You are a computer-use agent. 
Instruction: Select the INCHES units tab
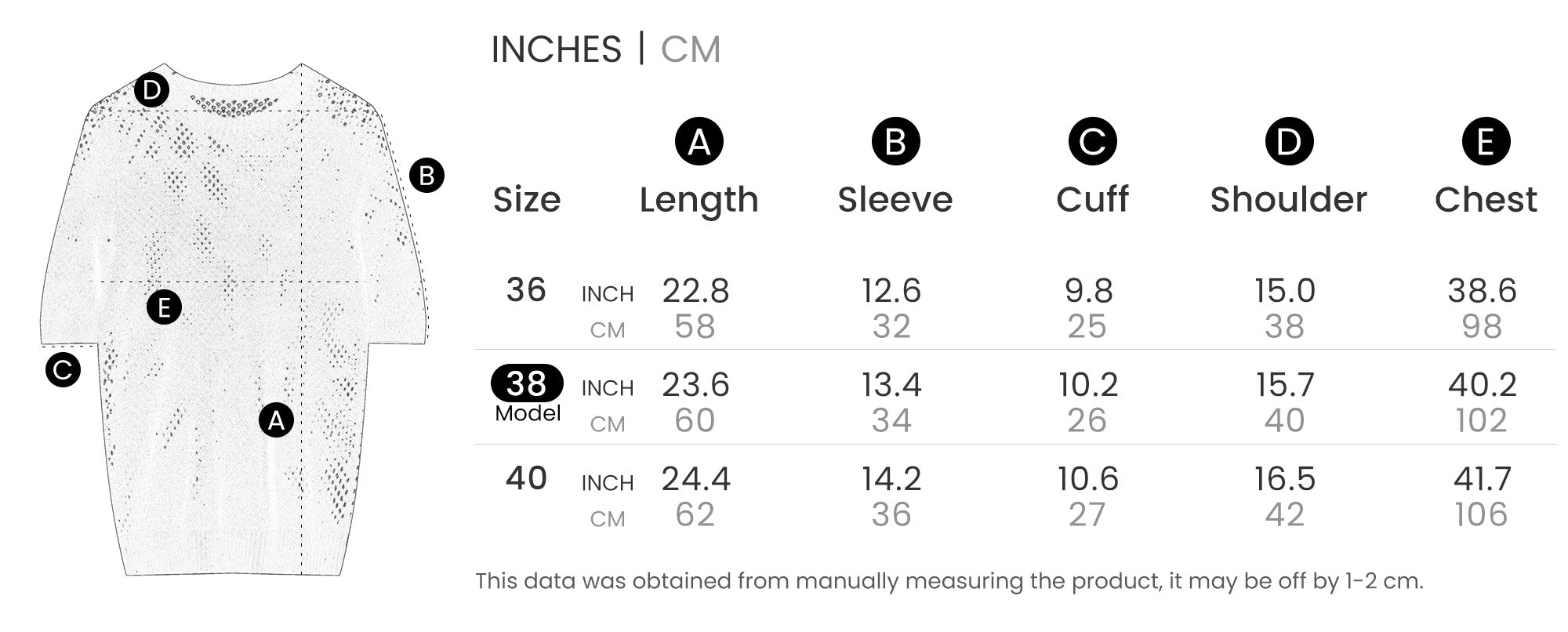tap(556, 49)
